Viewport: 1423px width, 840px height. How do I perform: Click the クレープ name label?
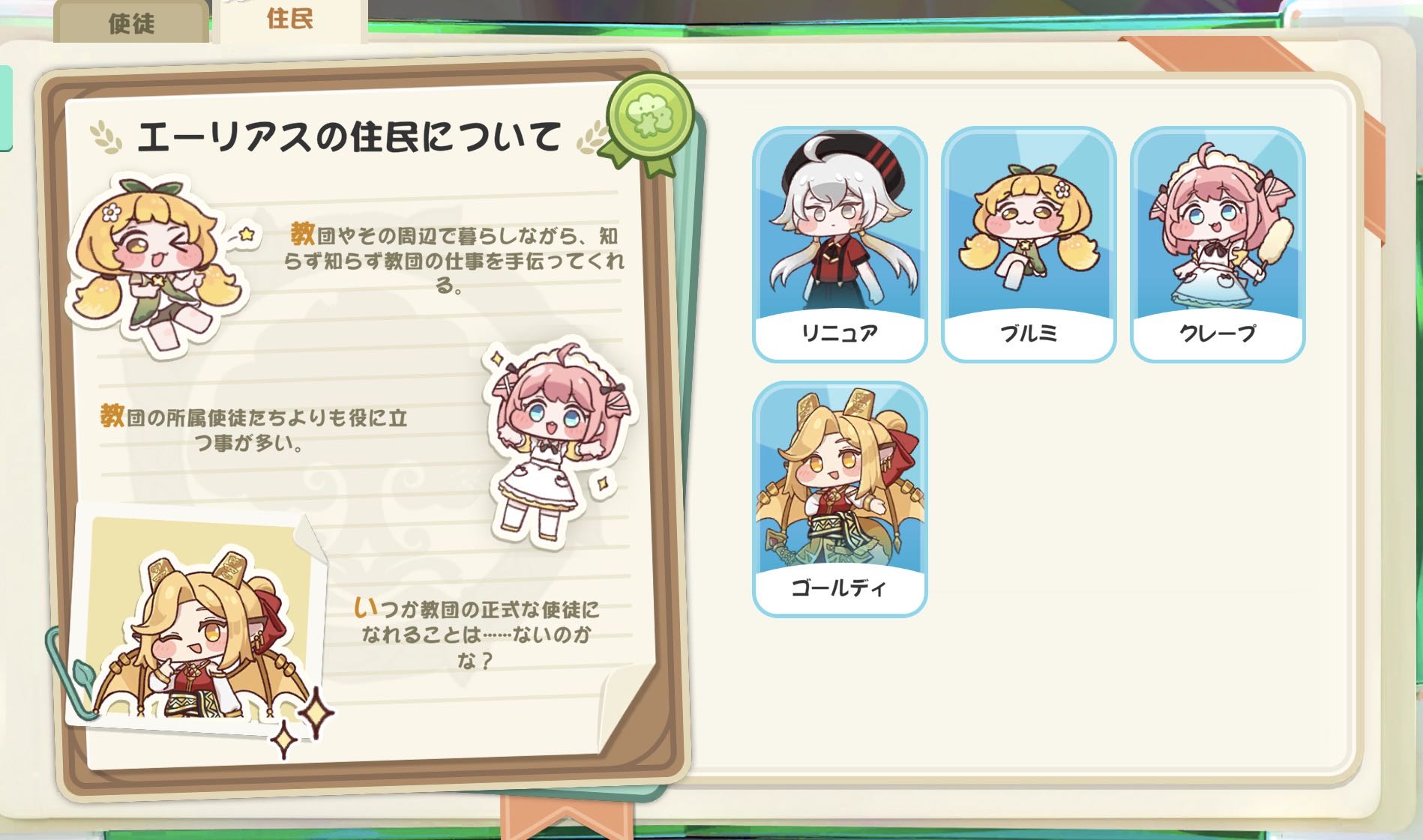click(1218, 333)
